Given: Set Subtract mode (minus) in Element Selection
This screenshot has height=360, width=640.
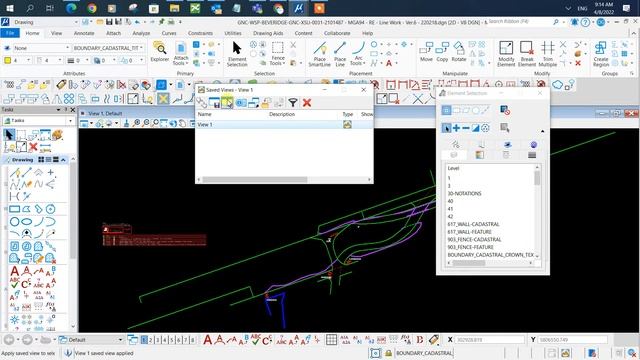Looking at the screenshot, I should [x=466, y=128].
